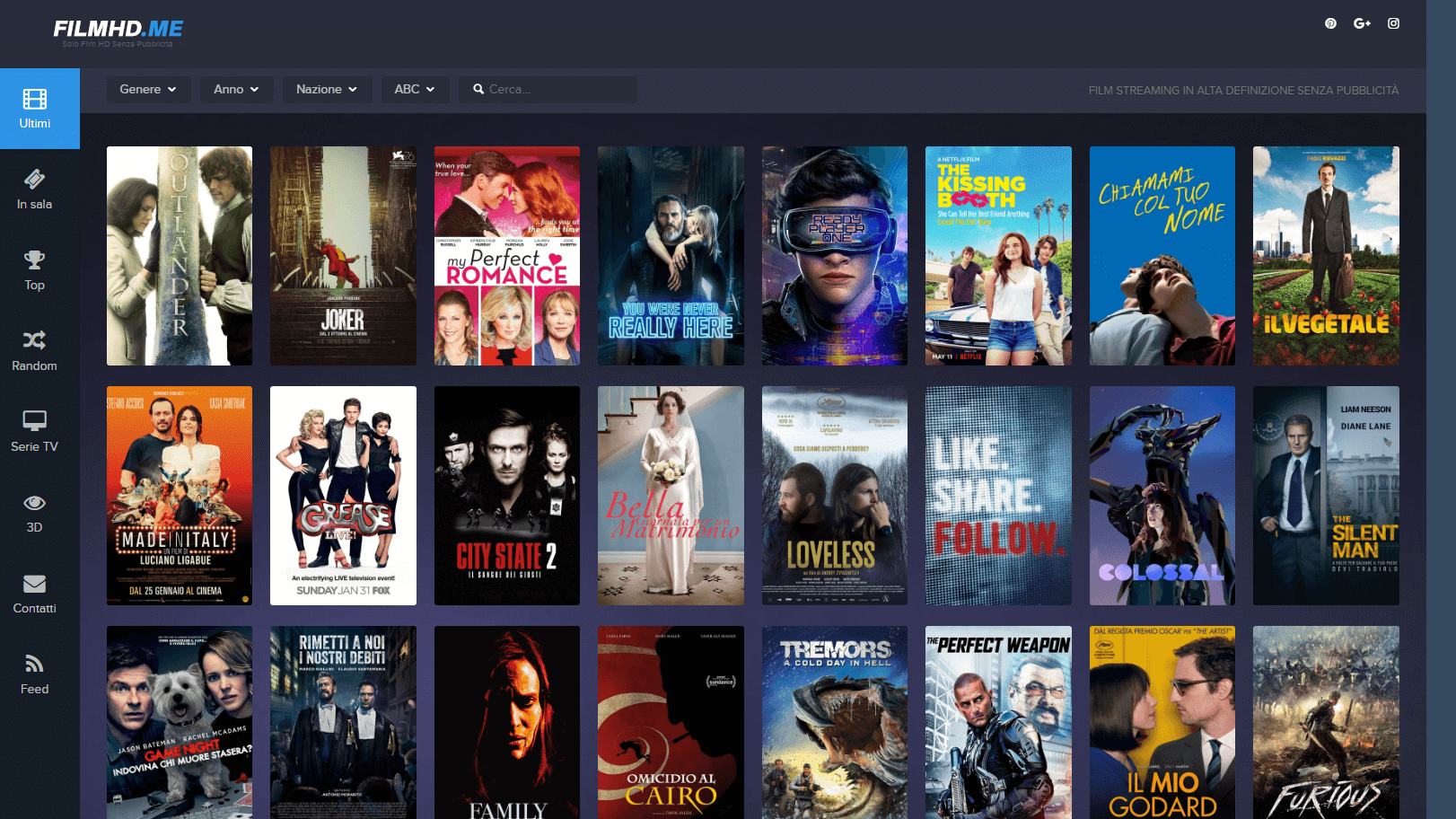Screen dimensions: 1456x819
Task: Open the Grease Live poster
Action: point(343,496)
